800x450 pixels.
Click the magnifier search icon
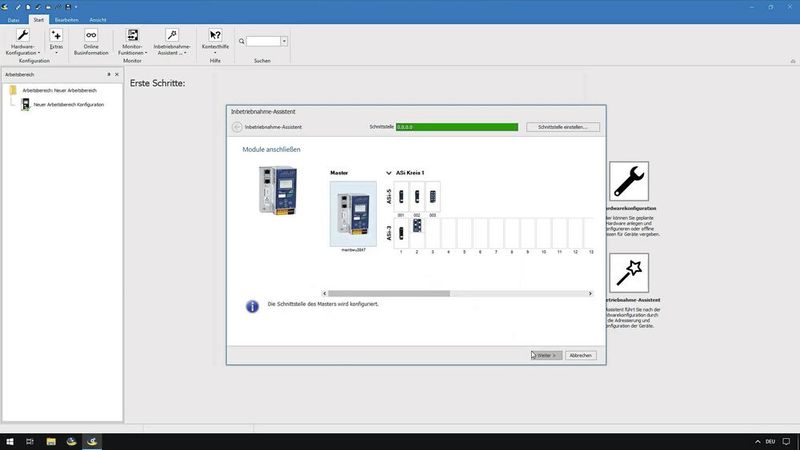[x=241, y=41]
